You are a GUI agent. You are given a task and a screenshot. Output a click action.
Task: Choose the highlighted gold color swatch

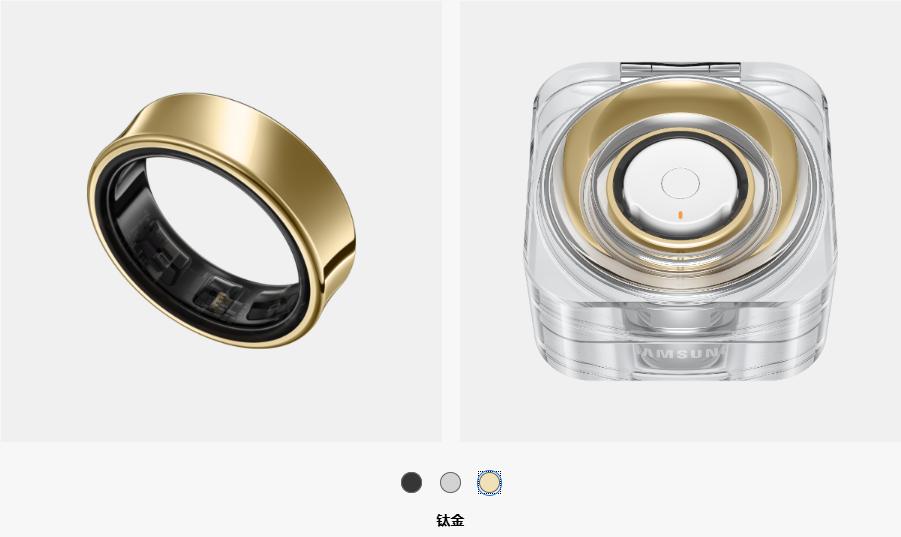click(x=490, y=482)
